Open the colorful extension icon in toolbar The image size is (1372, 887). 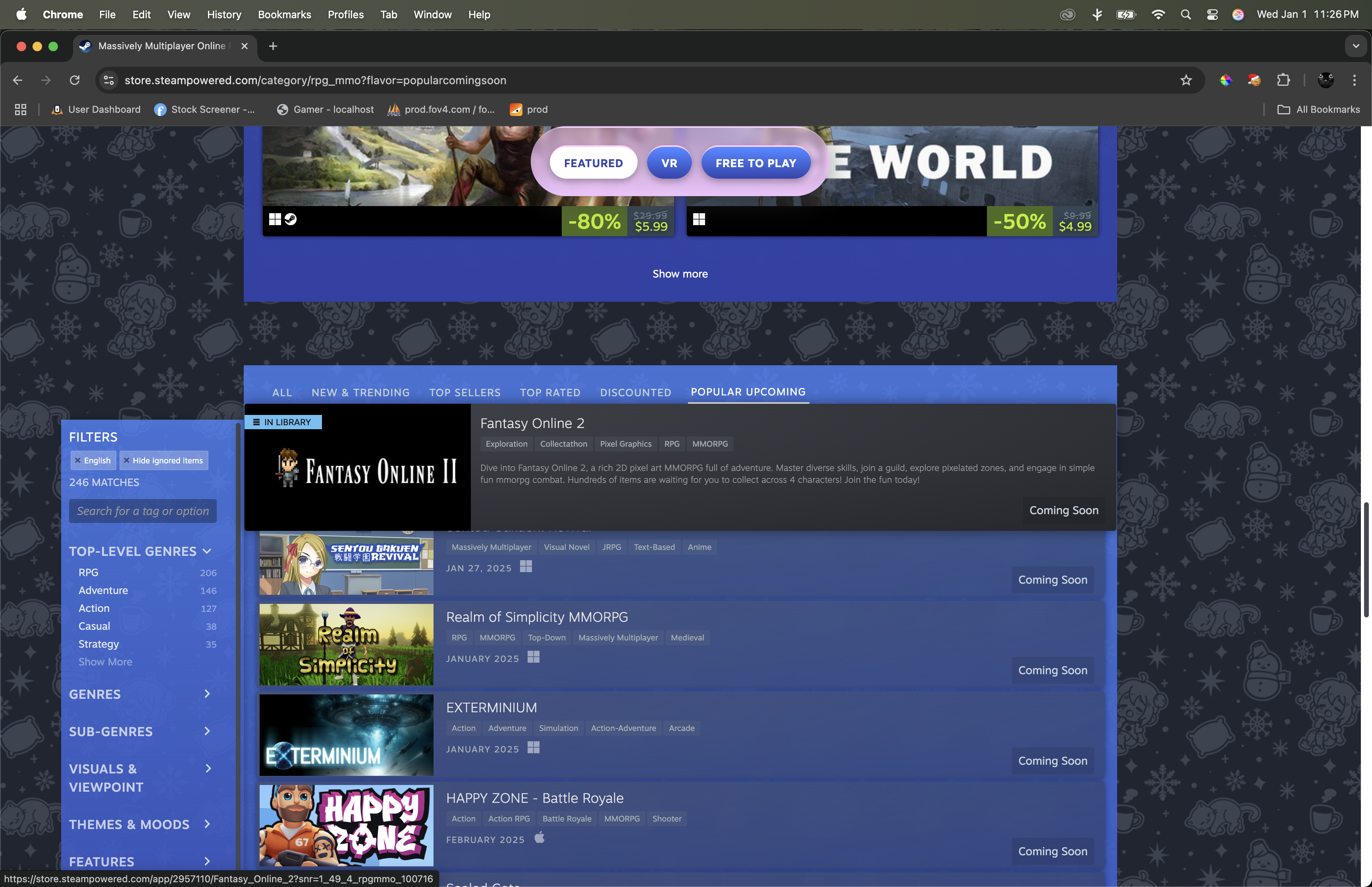click(x=1226, y=80)
